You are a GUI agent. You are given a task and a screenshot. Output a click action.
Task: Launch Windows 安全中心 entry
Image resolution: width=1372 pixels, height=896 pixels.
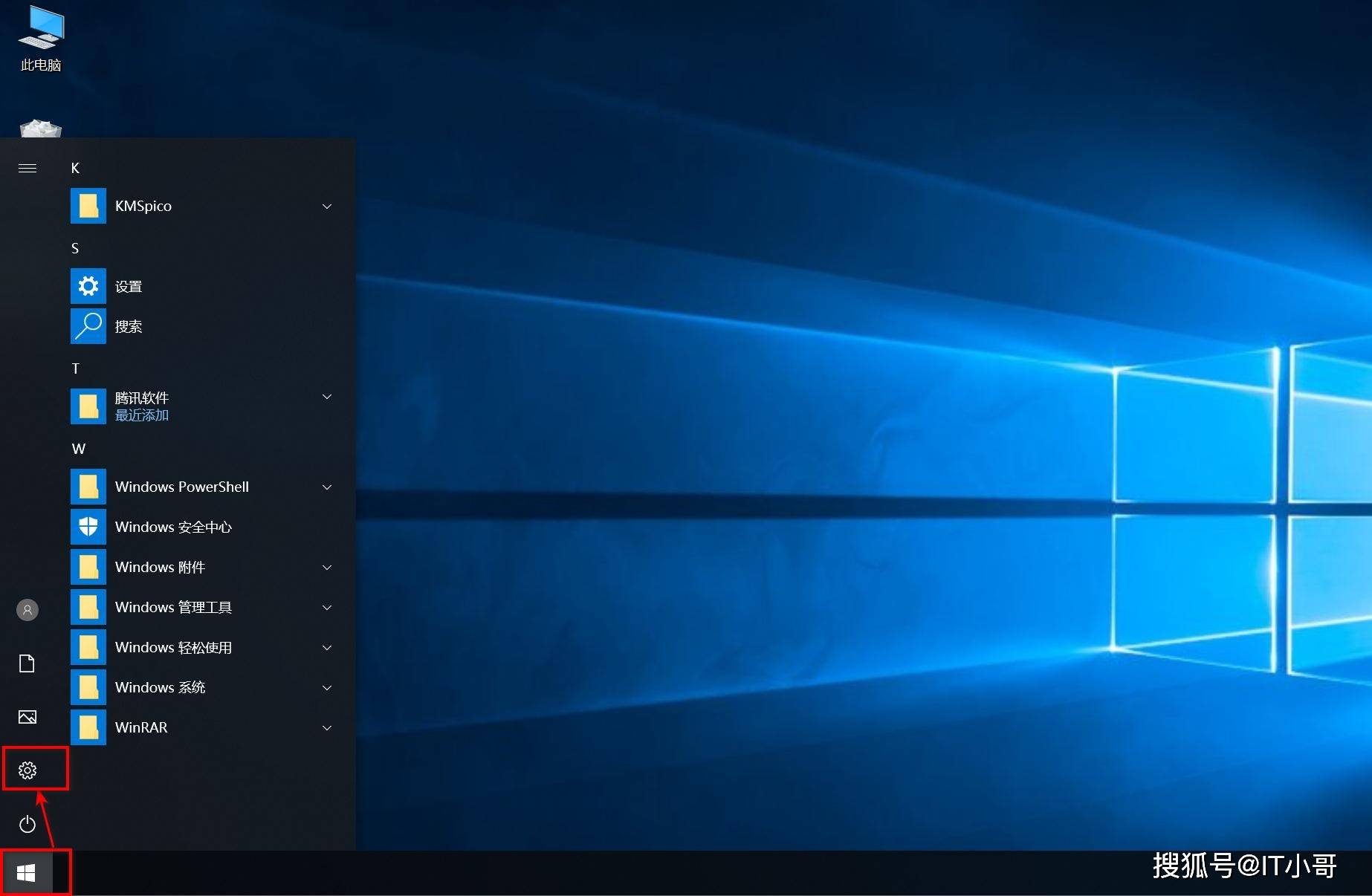click(x=204, y=527)
